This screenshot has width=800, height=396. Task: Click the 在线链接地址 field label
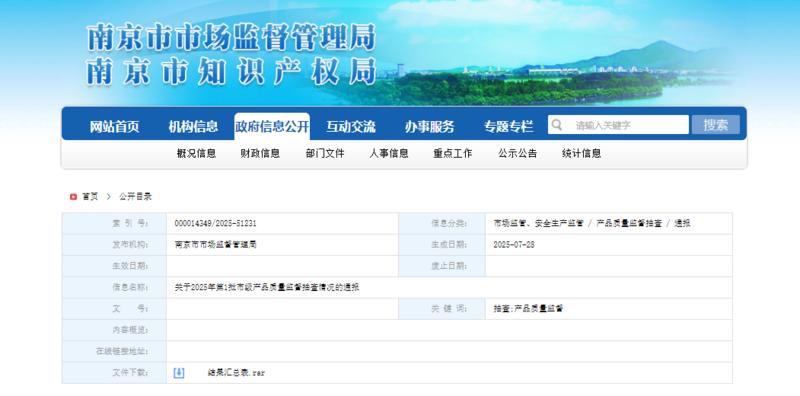[122, 352]
